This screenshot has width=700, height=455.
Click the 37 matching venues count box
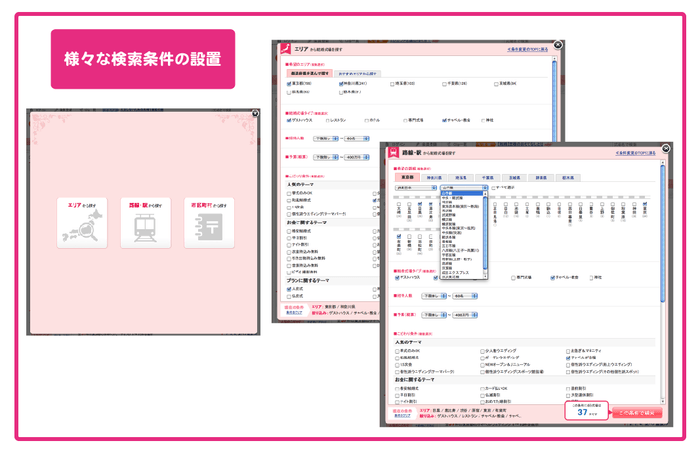pos(587,411)
